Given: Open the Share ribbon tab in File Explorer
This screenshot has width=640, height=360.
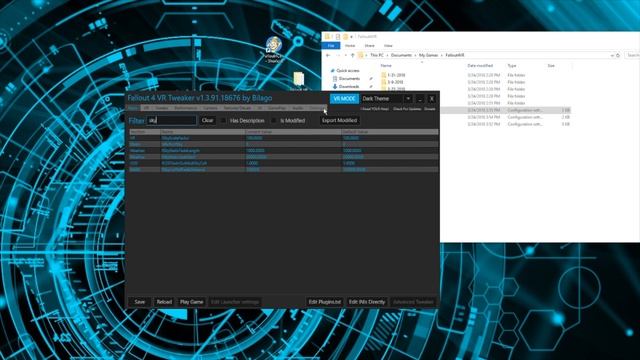Looking at the screenshot, I should coord(369,46).
